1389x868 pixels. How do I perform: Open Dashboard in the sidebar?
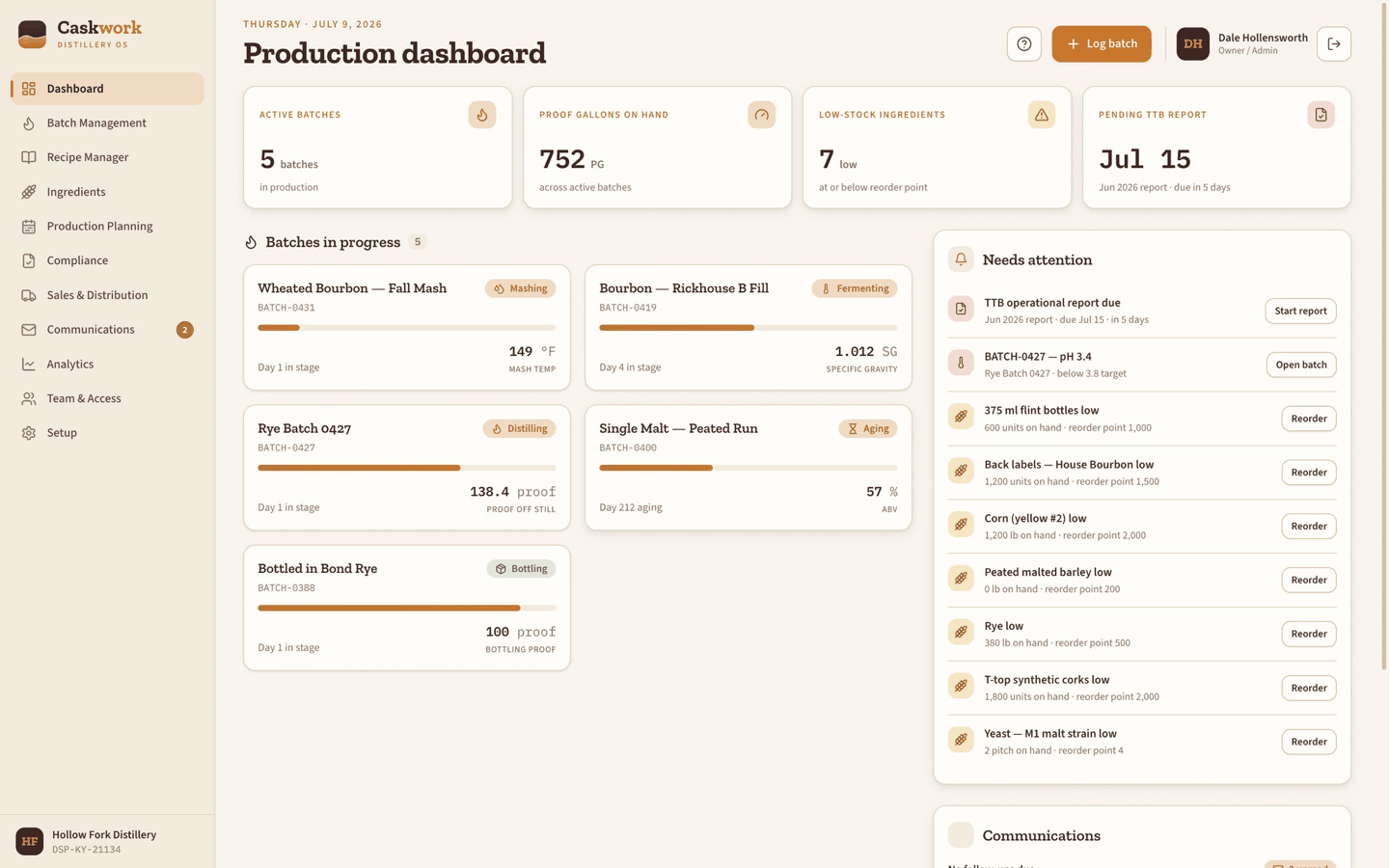tap(107, 89)
